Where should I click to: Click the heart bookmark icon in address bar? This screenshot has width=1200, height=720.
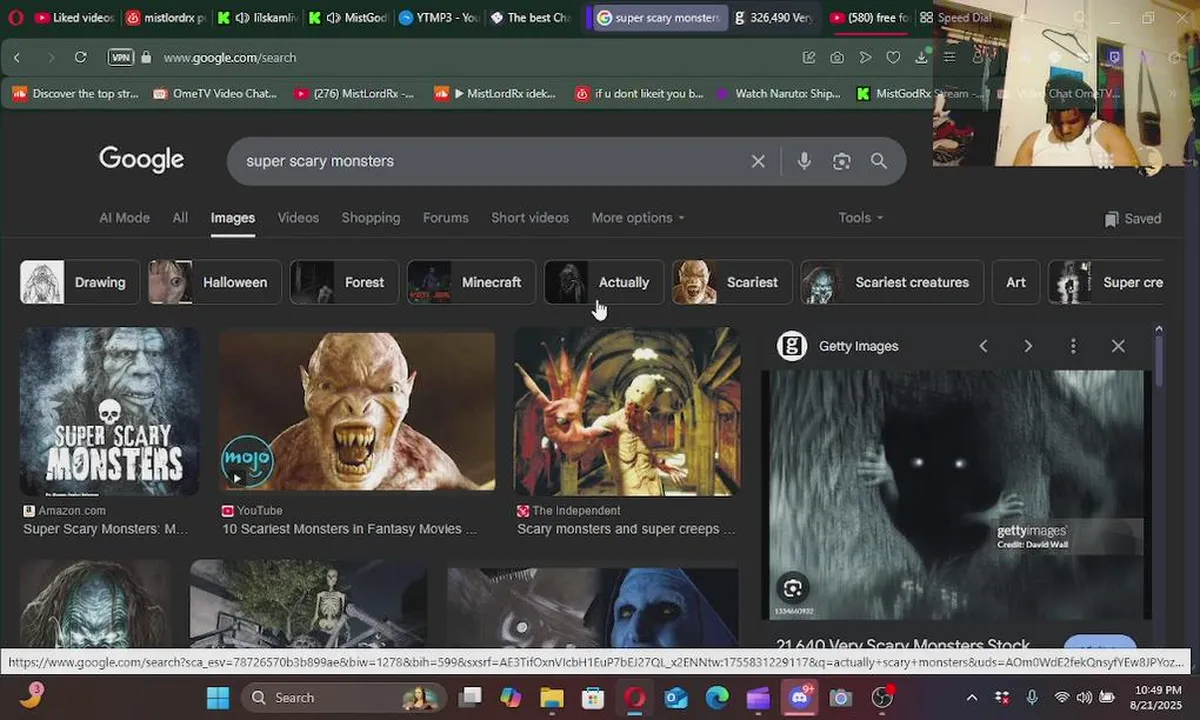click(x=893, y=58)
